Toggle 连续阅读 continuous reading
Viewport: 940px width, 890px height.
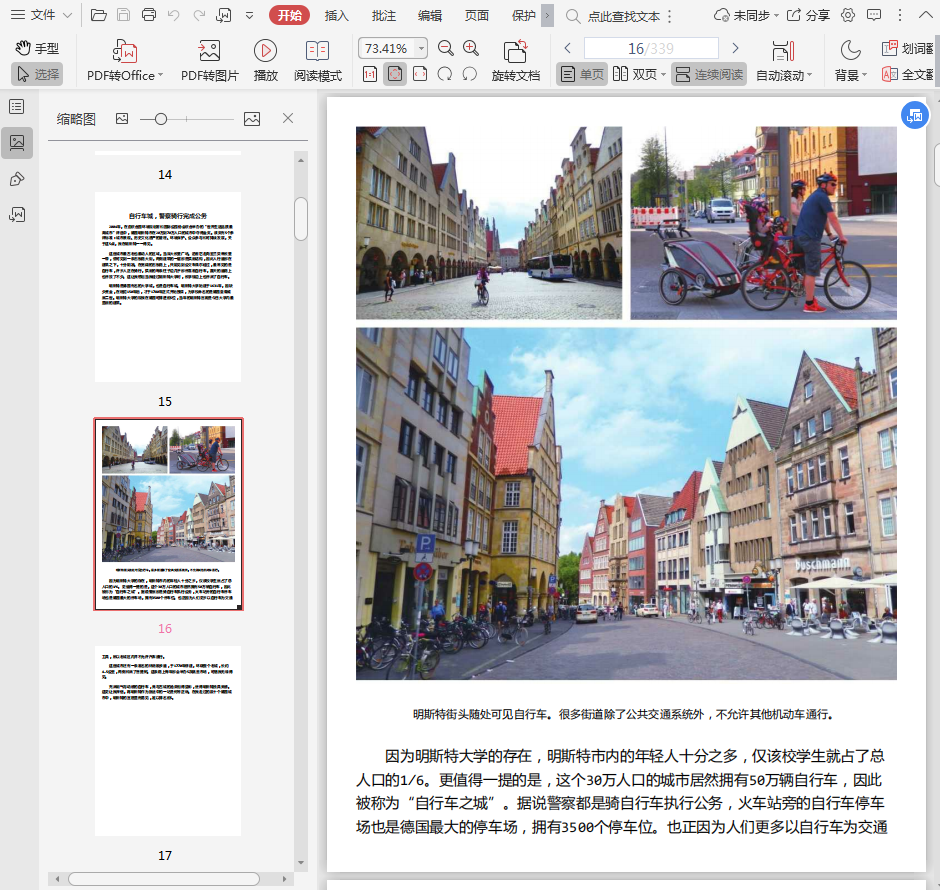point(709,74)
